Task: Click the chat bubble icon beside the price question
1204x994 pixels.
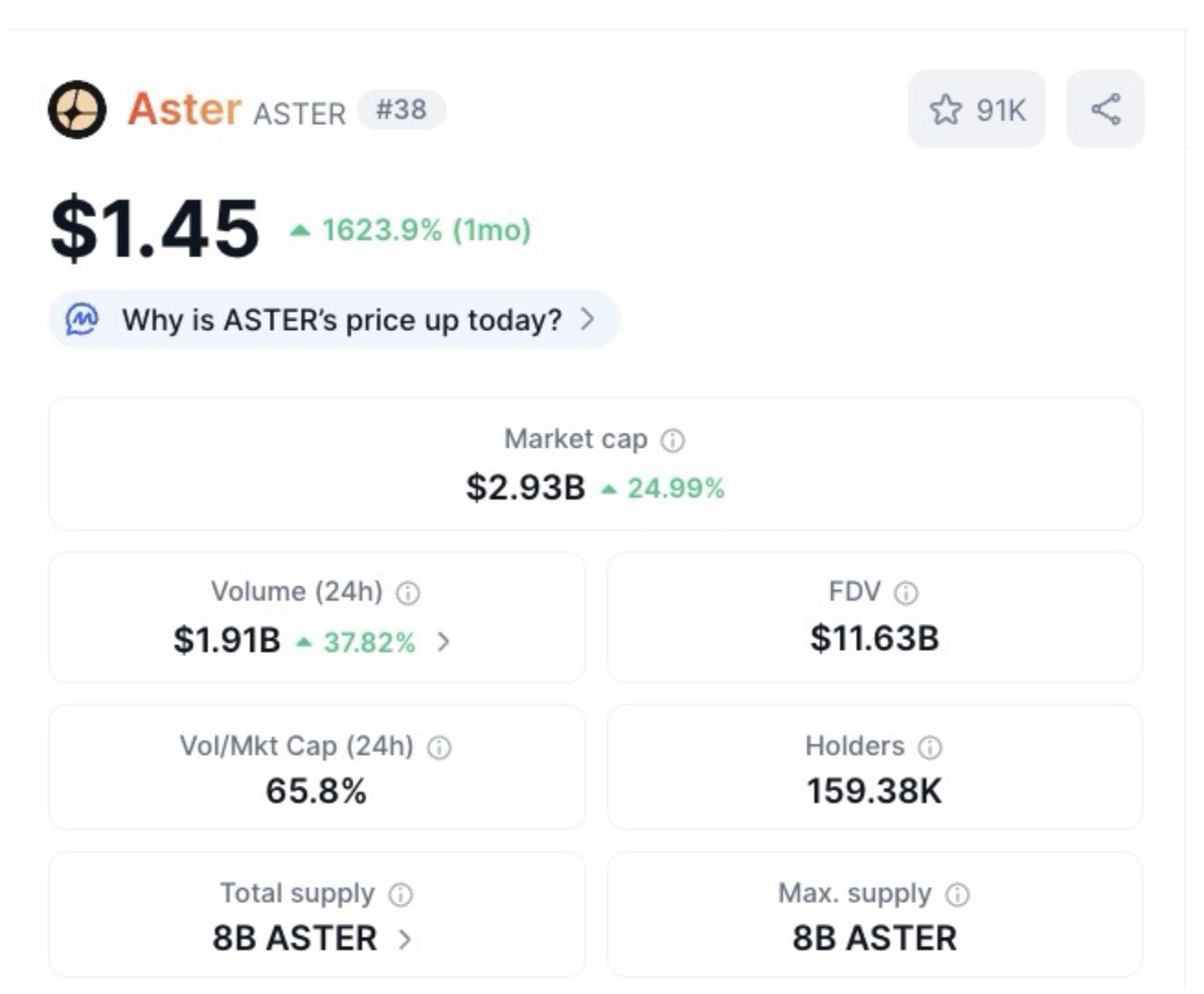Action: click(x=83, y=319)
